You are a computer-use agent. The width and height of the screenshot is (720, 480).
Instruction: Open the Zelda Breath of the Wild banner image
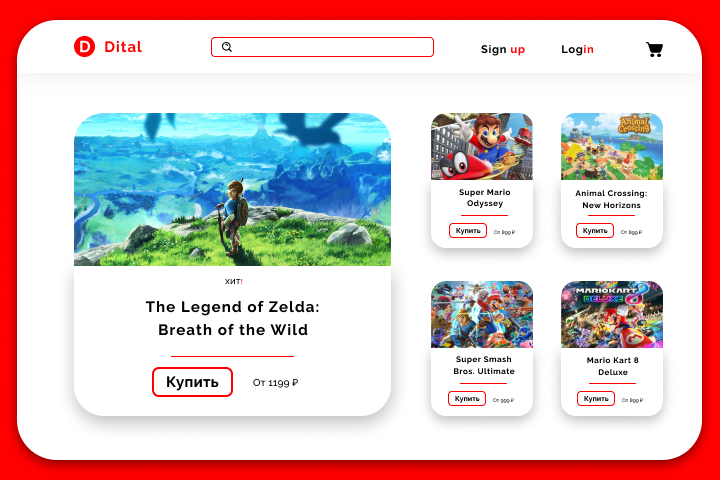point(232,189)
